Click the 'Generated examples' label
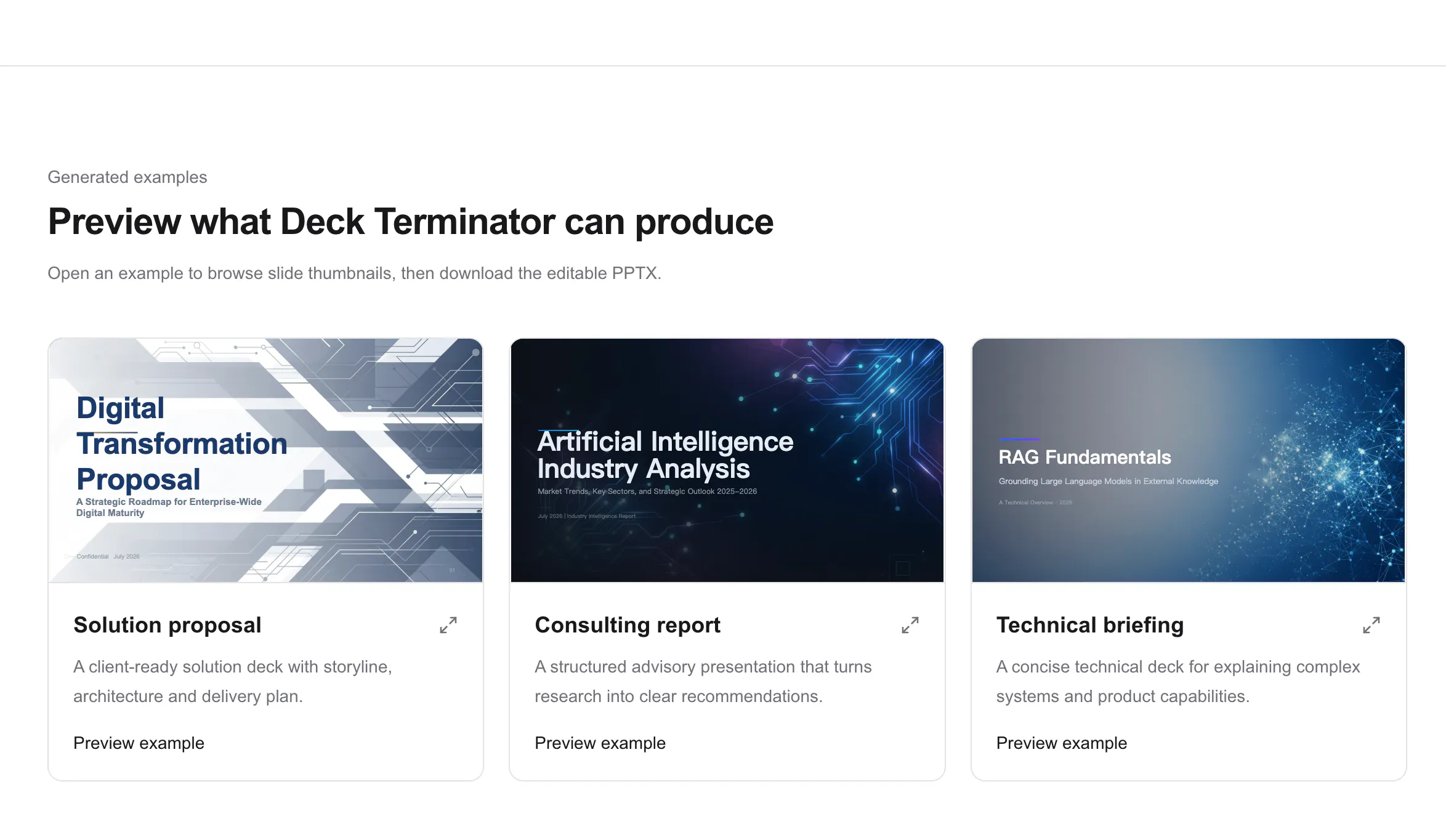Viewport: 1446px width, 840px height. [127, 177]
